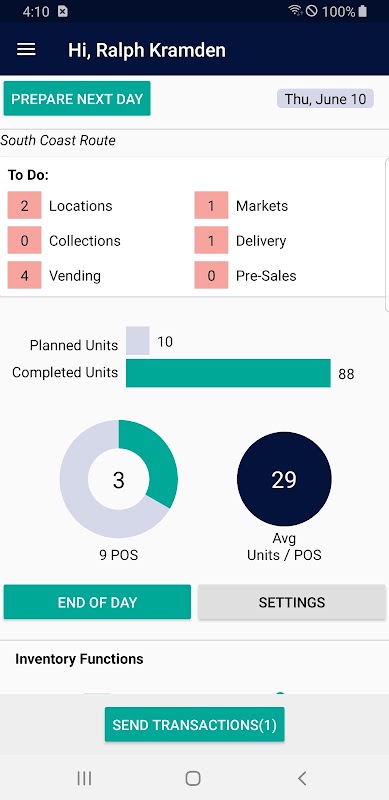Open the Thu, June 10 date selector

click(325, 98)
